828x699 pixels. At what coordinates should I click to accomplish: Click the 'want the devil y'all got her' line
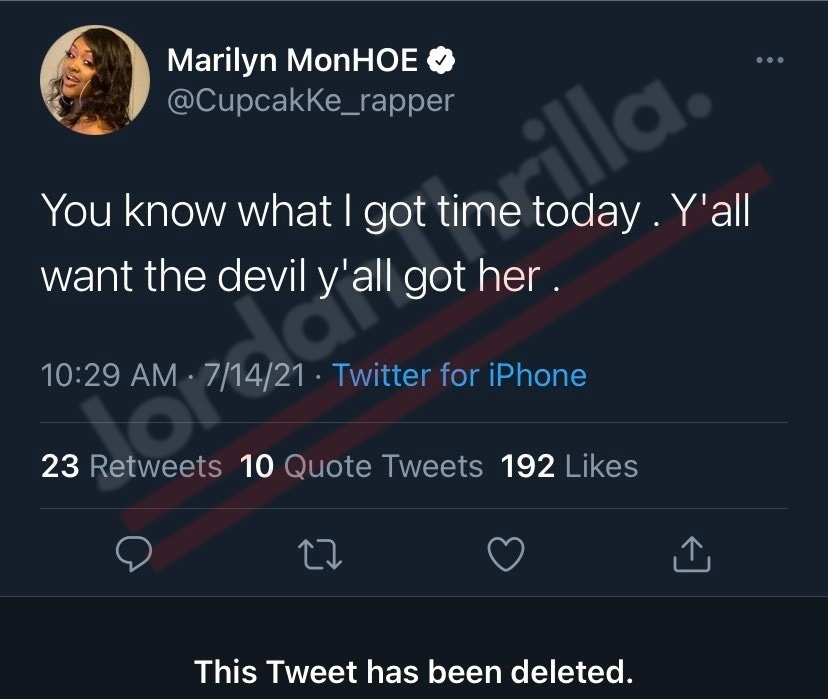291,277
